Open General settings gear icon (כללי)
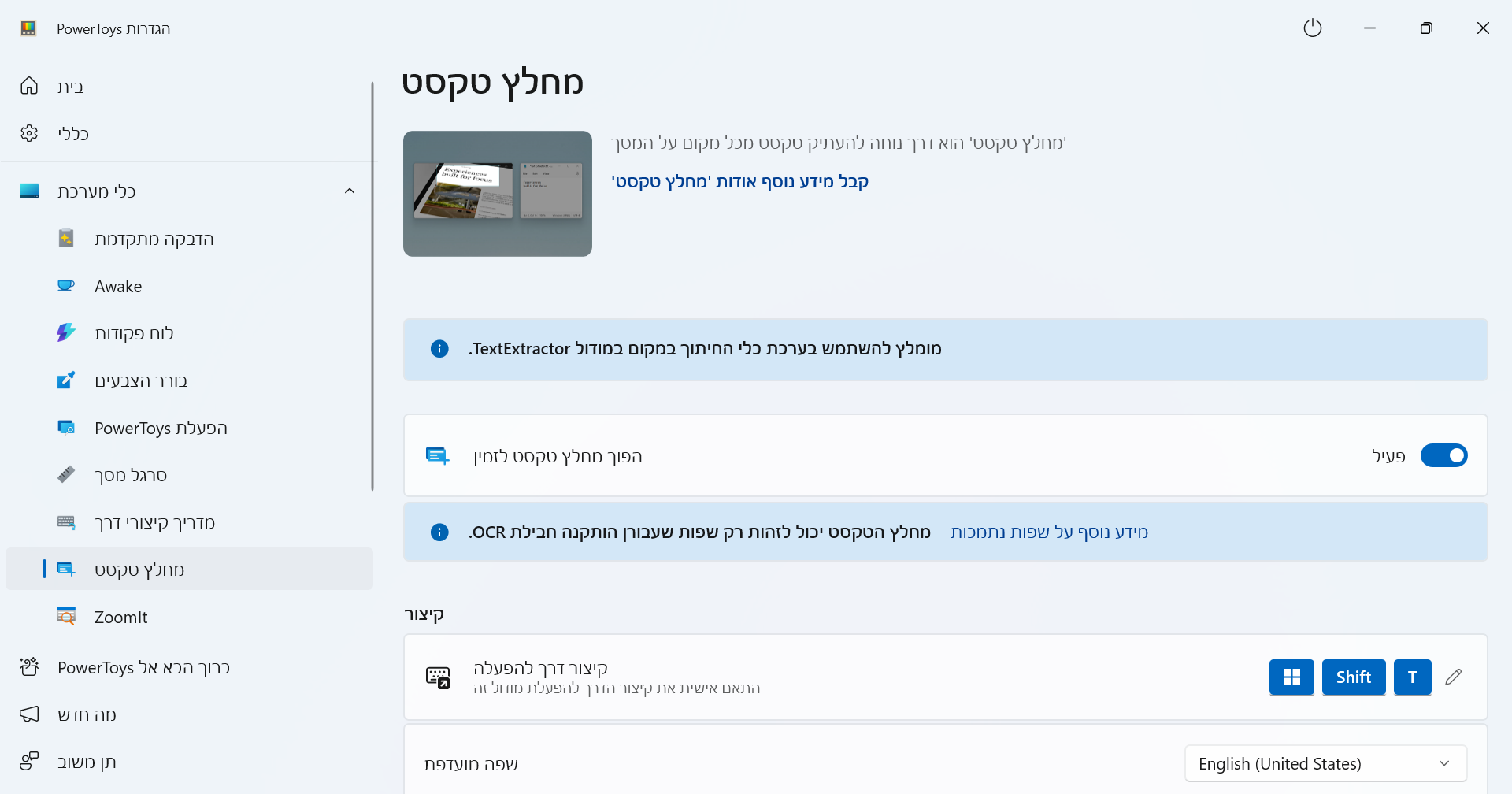1512x794 pixels. coord(29,133)
